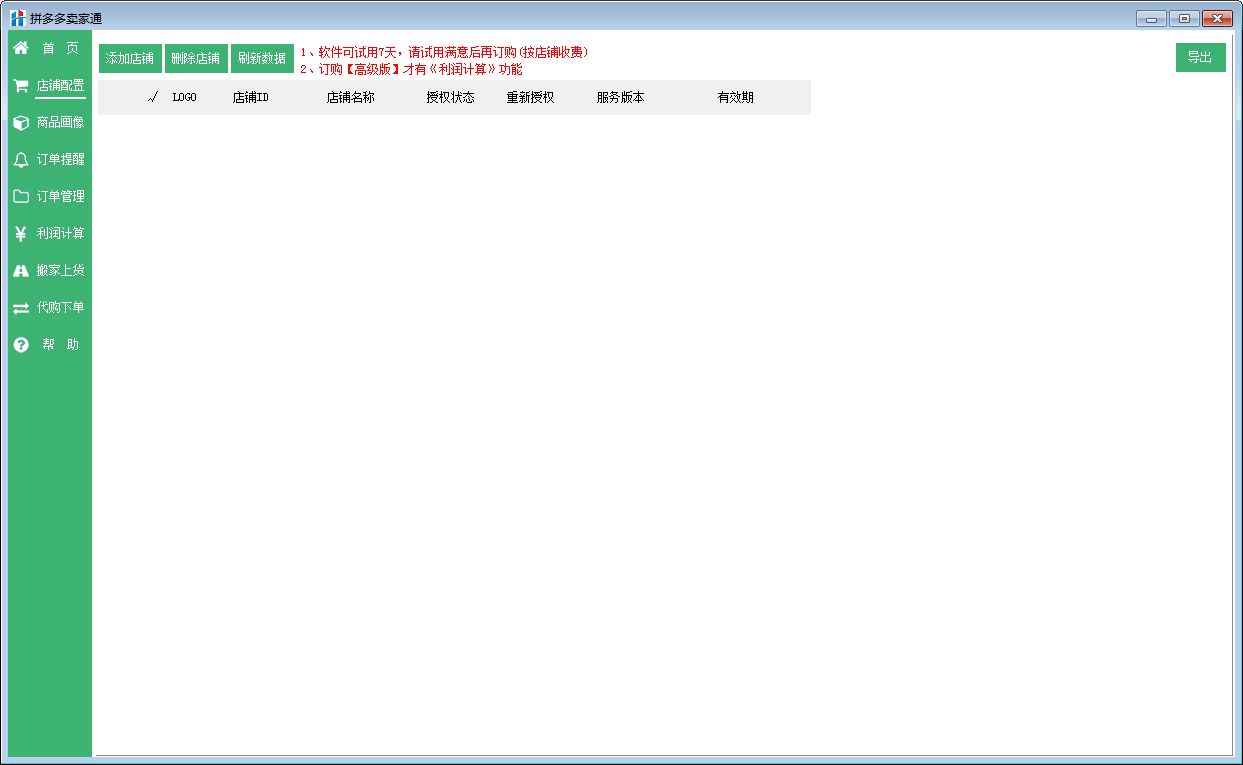Viewport: 1243px width, 765px height.
Task: Click the 导出 export button
Action: (1200, 58)
